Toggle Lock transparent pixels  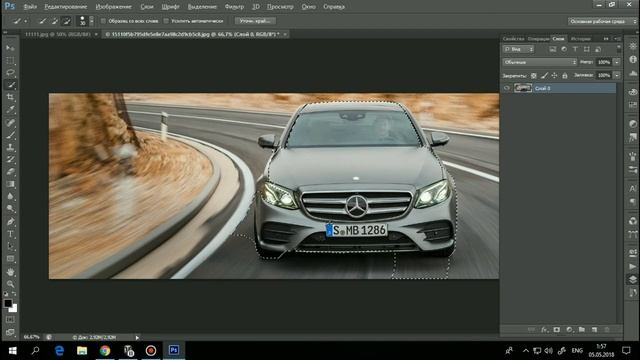[x=533, y=76]
